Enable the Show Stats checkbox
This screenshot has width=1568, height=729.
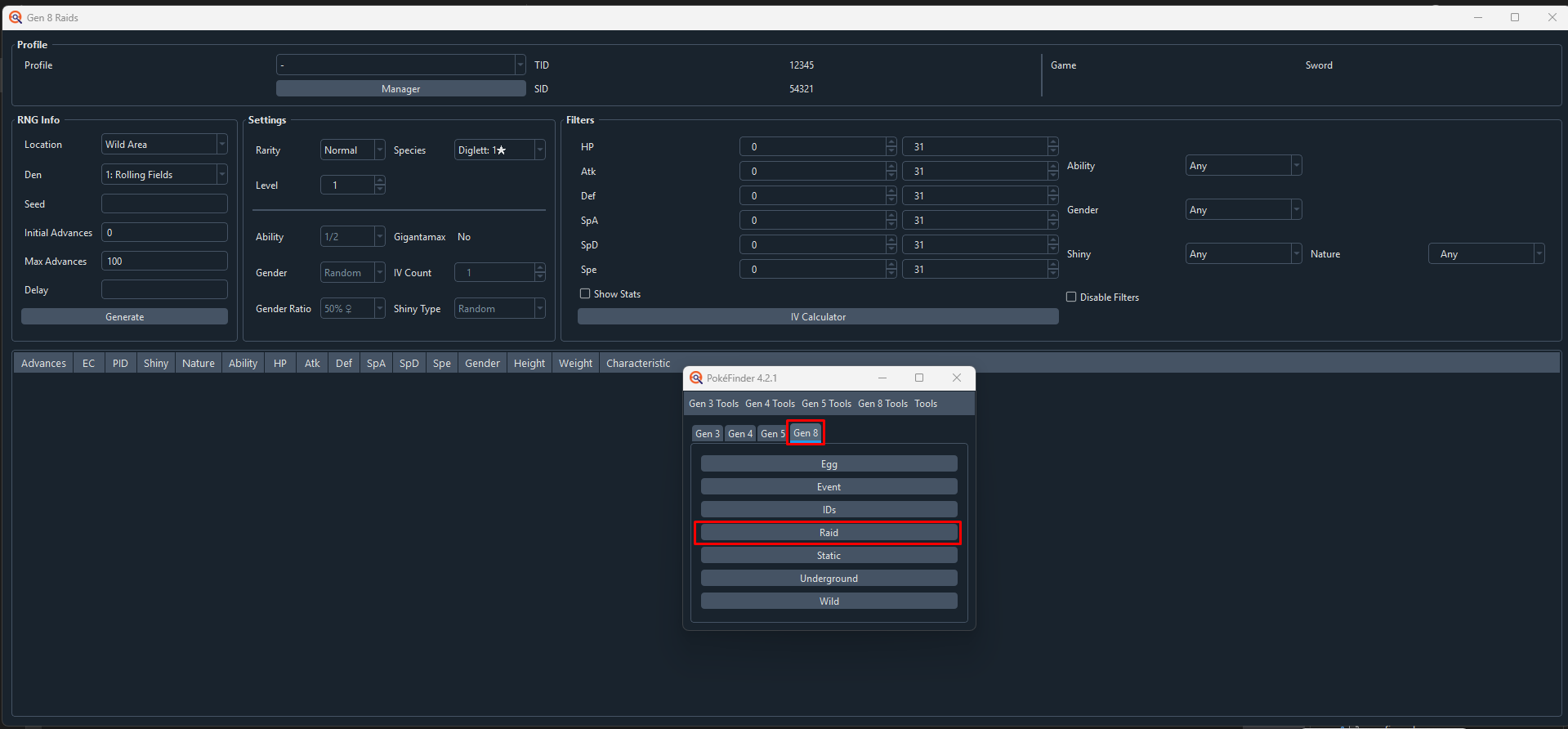[585, 293]
